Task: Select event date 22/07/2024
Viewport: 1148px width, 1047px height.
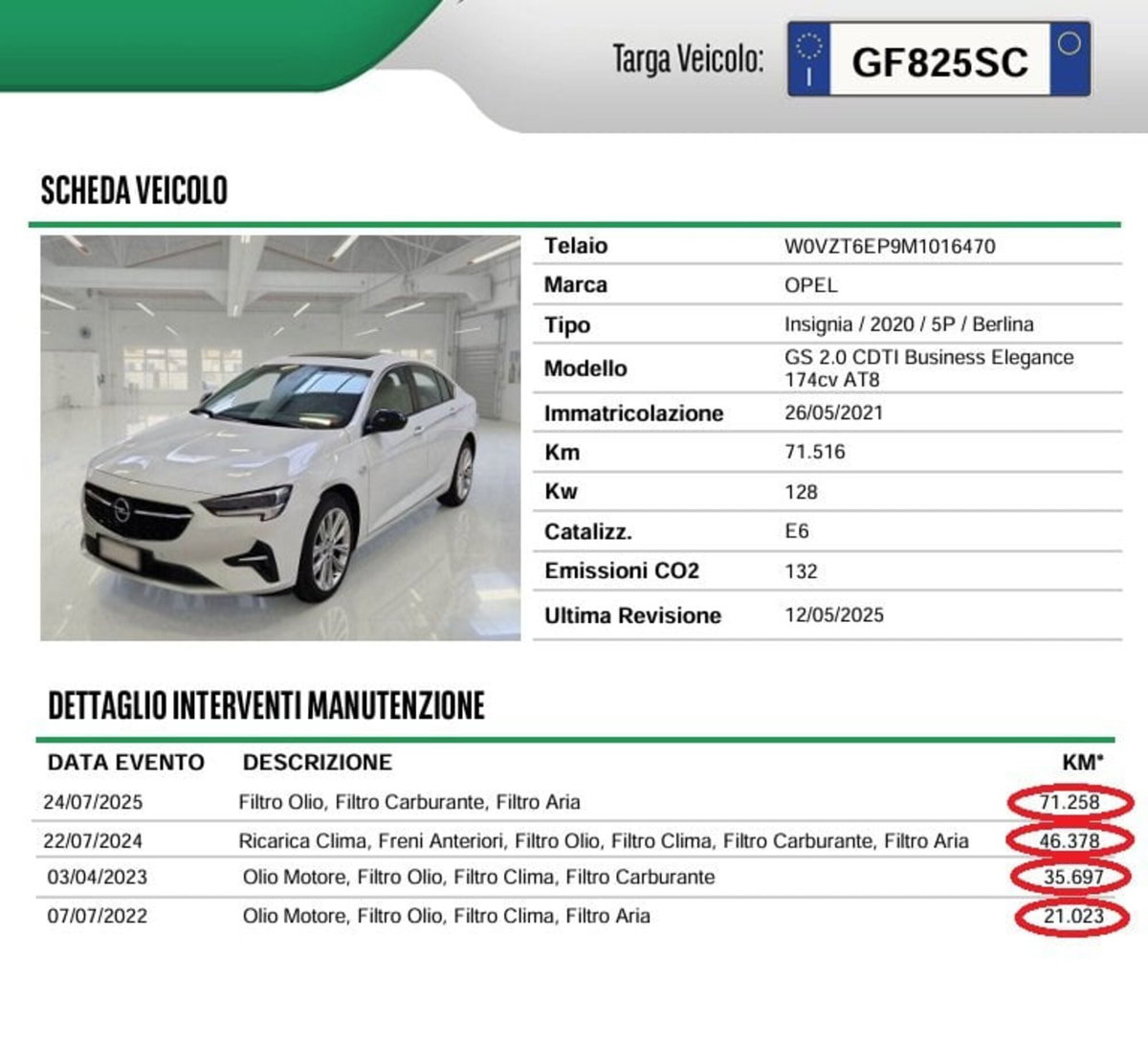Action: click(93, 841)
